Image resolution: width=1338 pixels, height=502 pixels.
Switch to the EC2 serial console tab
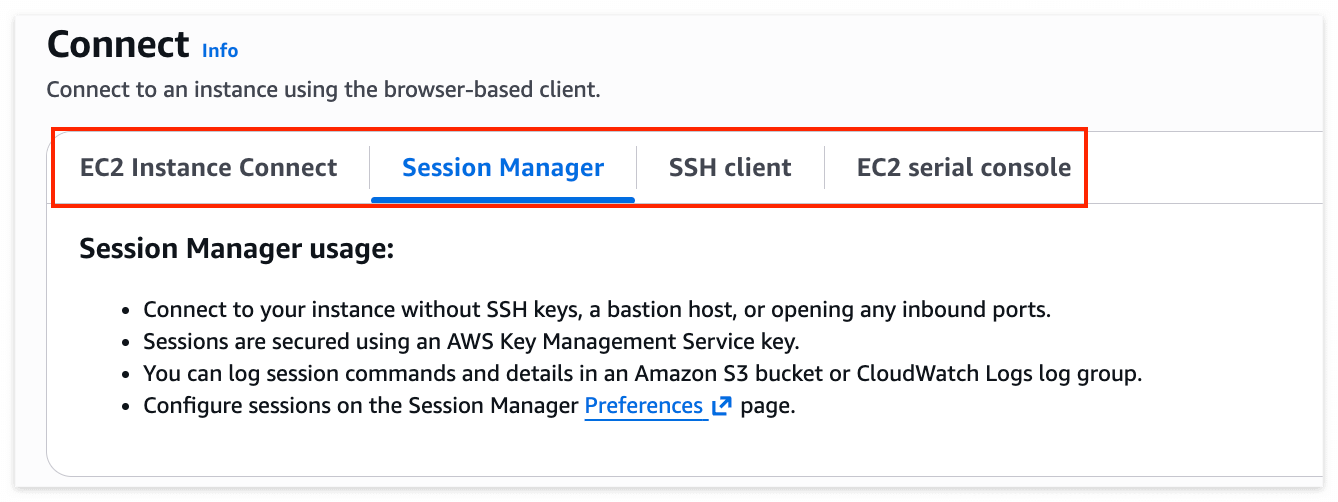coord(963,167)
